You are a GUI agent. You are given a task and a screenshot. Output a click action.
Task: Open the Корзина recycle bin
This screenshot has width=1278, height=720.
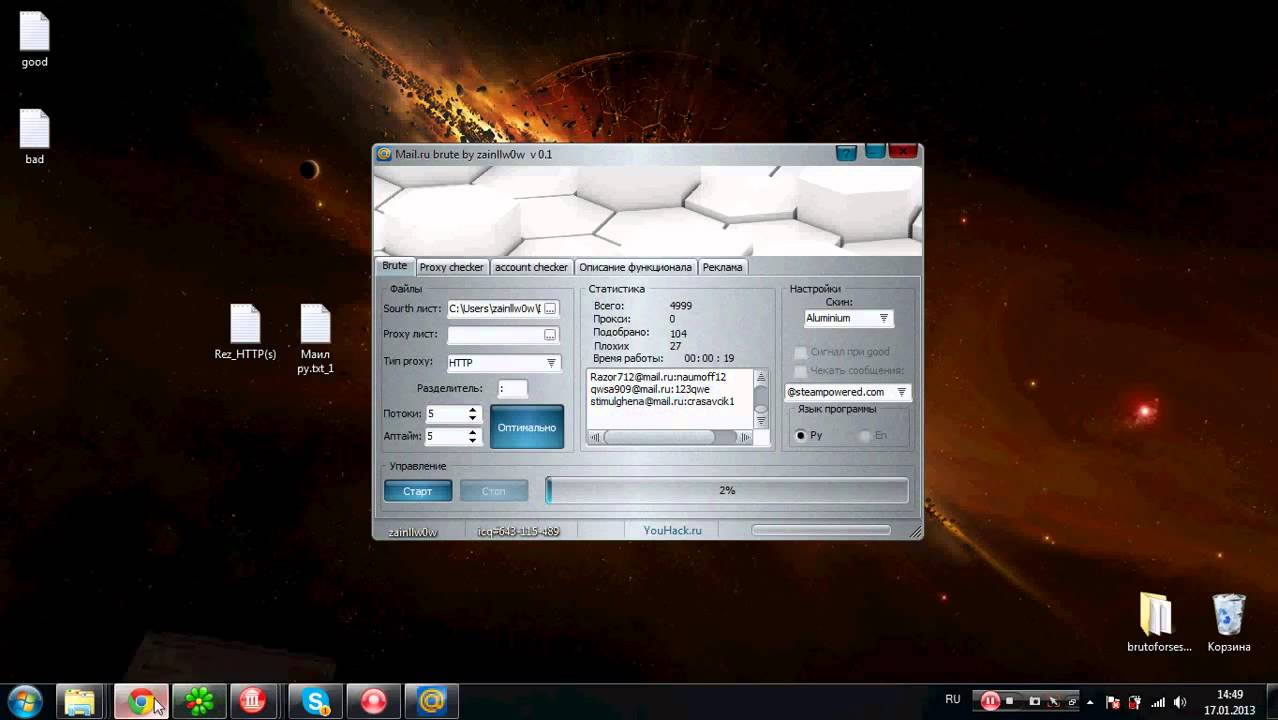pos(1229,622)
